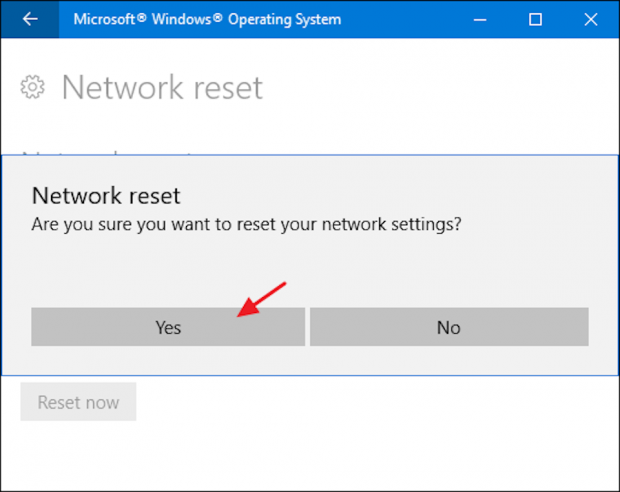Viewport: 620px width, 492px height.
Task: Select the dialog's bold Network reset title
Action: pos(106,194)
